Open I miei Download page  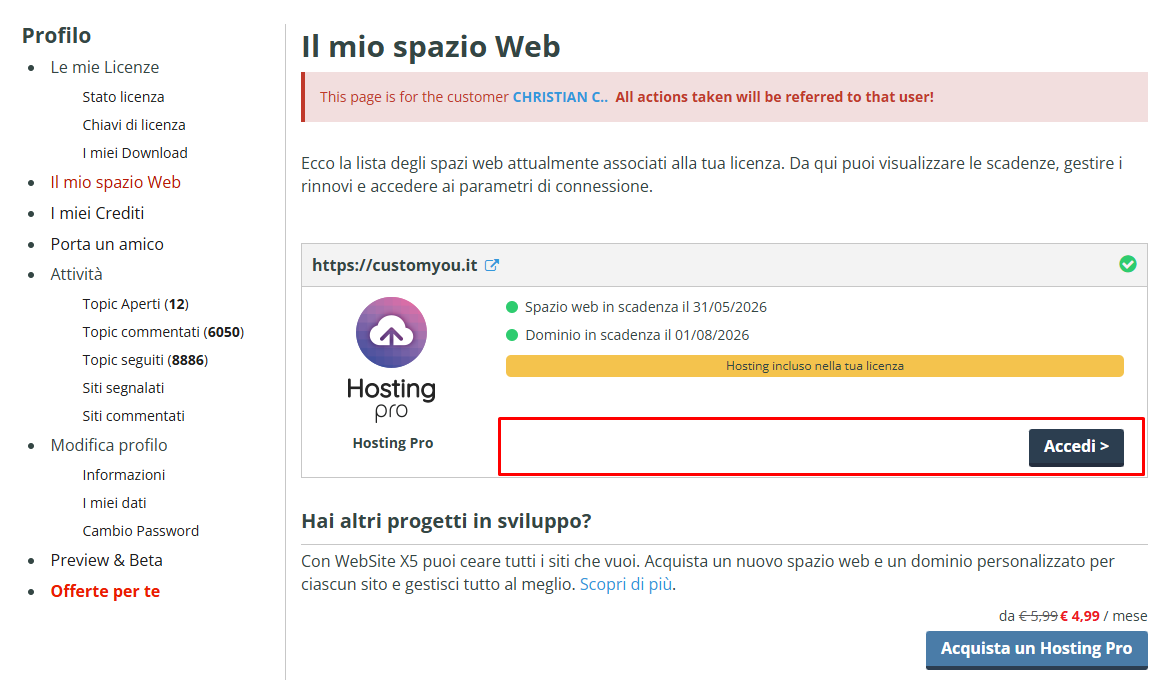135,153
